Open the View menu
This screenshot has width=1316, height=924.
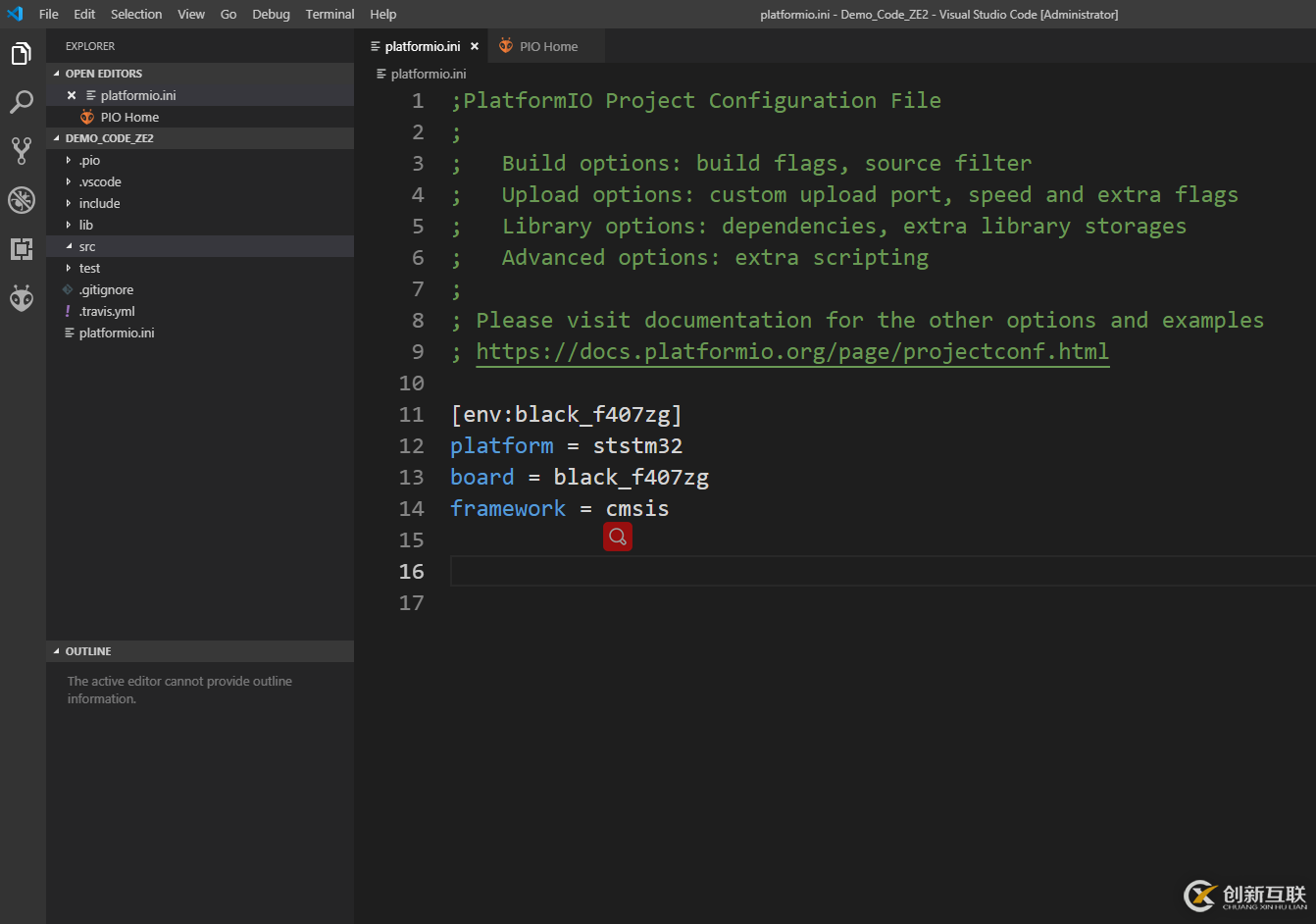191,14
